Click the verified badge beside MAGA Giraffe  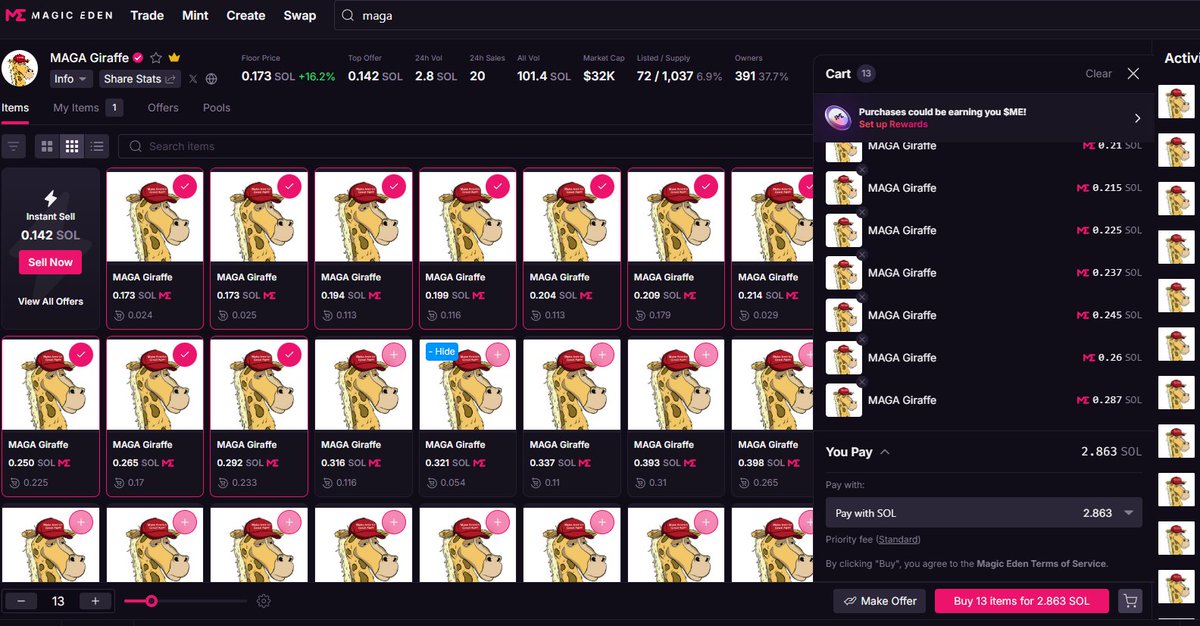(138, 58)
